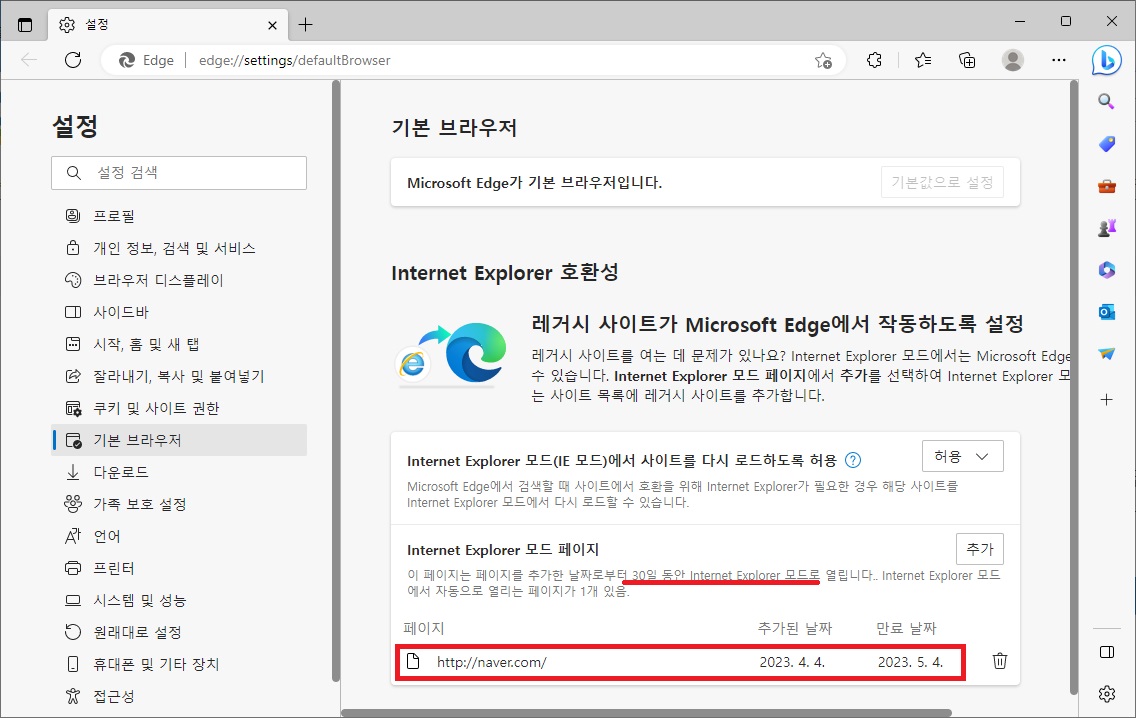The width and height of the screenshot is (1136, 718).
Task: Click the 추가된 날짜 value 2023. 4. 4.
Action: tap(792, 662)
